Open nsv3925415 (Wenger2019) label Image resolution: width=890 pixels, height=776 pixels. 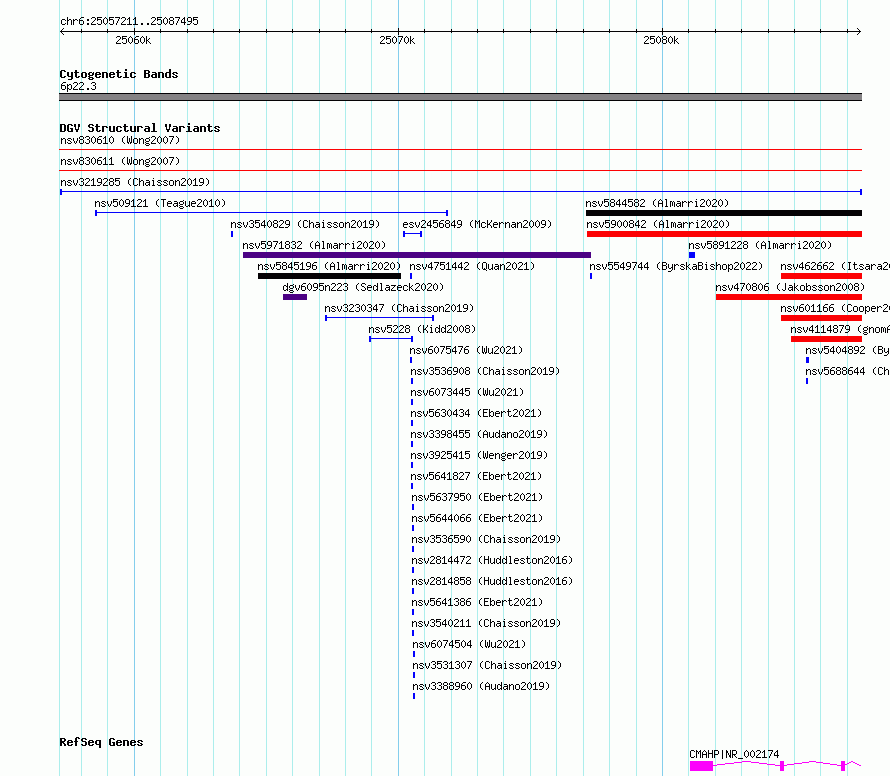tap(479, 455)
